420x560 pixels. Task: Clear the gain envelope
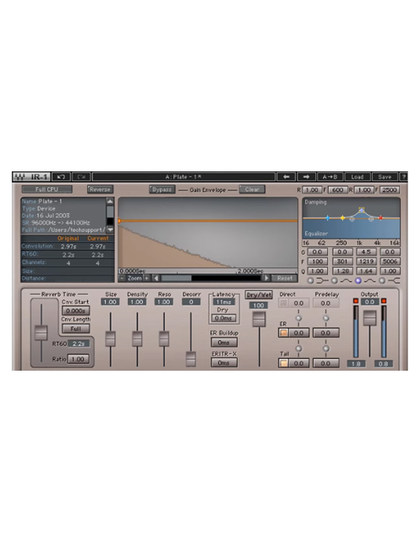coord(252,190)
